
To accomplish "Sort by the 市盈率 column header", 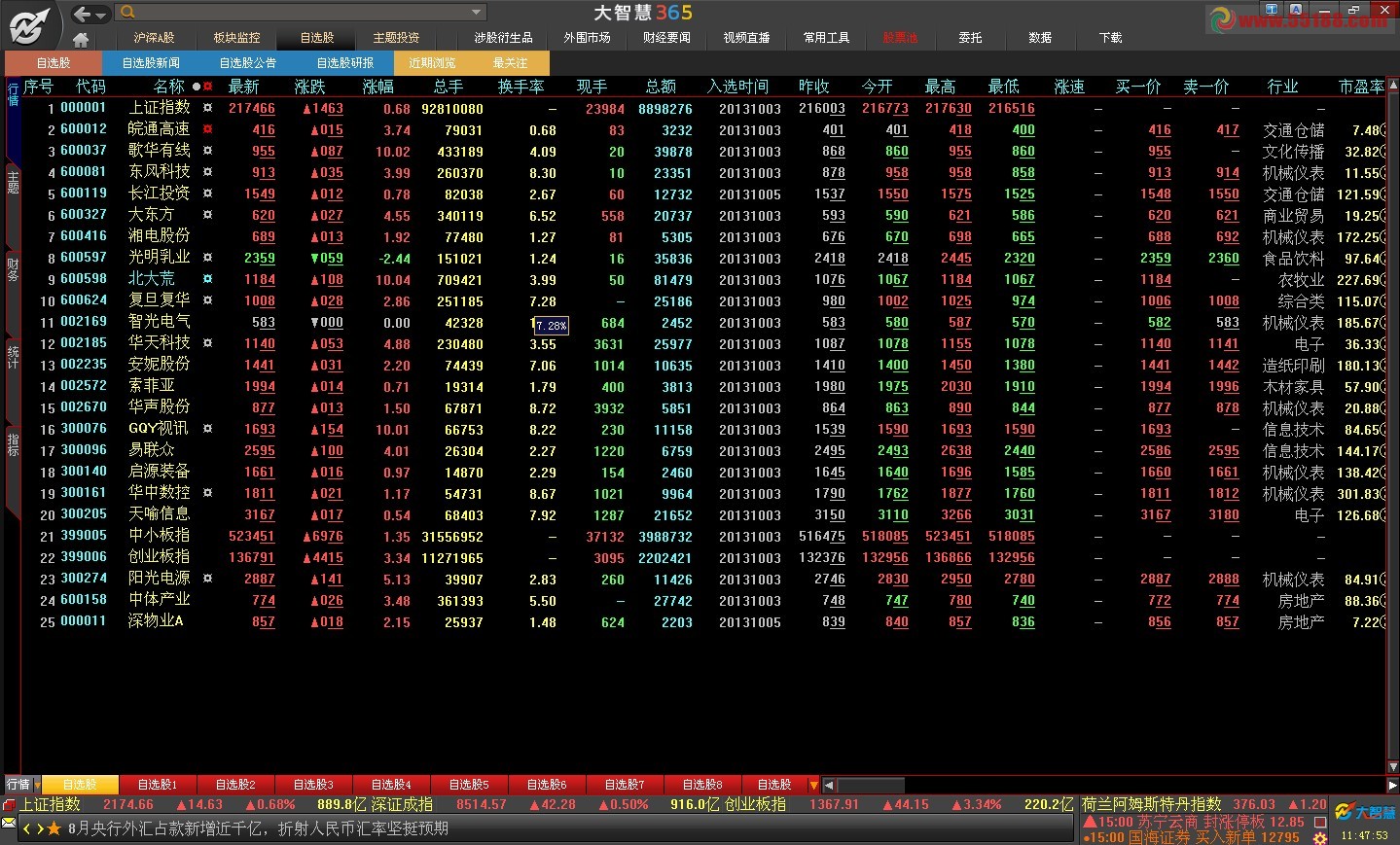I will click(x=1361, y=87).
